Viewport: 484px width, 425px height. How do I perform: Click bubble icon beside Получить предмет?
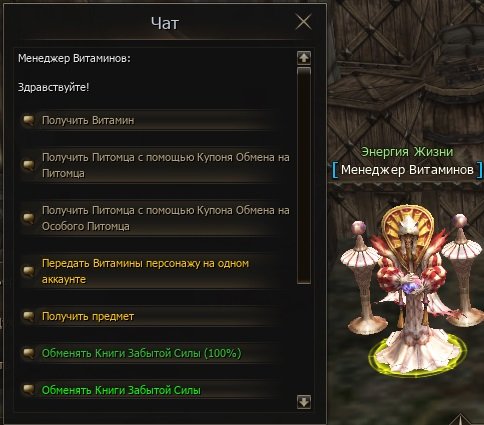29,316
